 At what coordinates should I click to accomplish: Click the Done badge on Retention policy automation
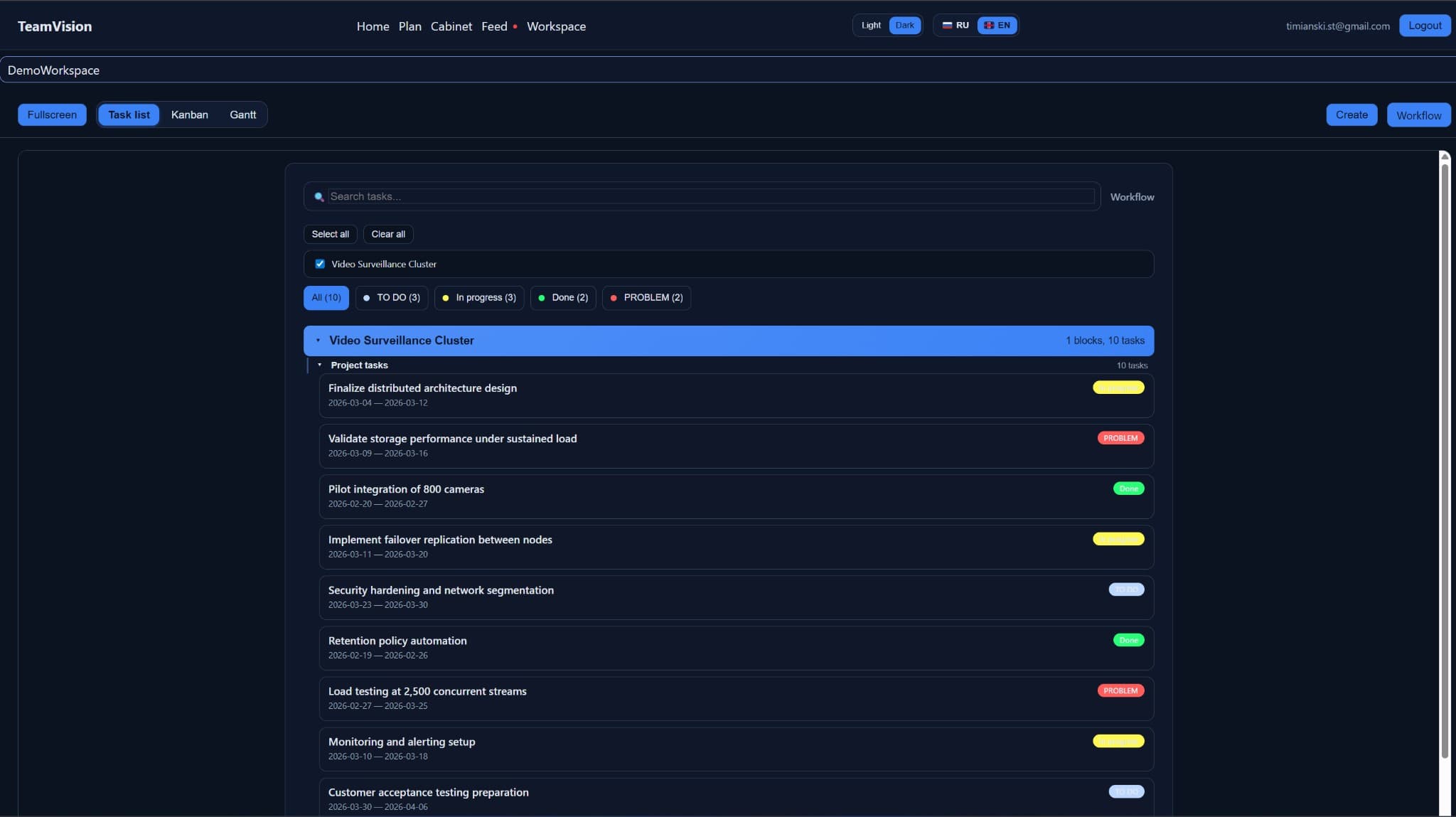(x=1128, y=640)
